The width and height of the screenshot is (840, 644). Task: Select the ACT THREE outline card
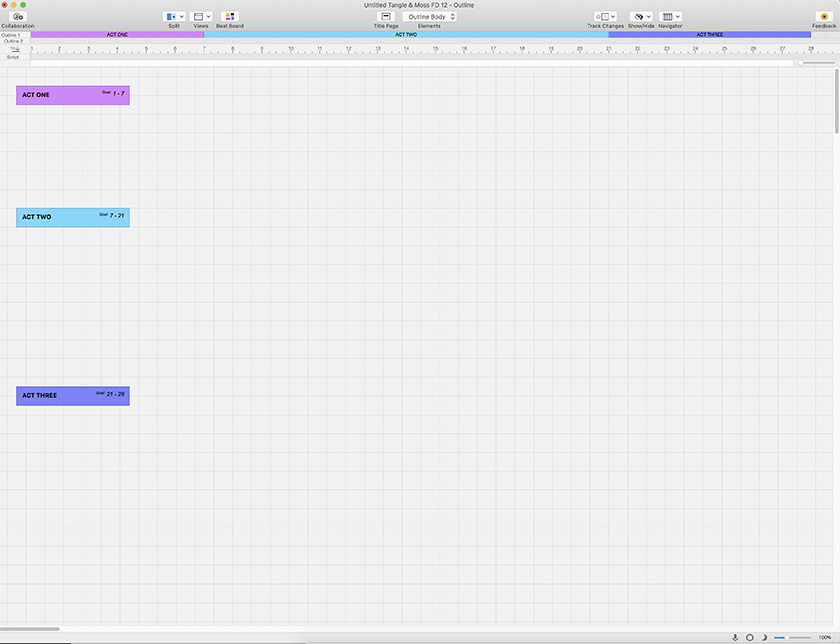[x=72, y=396]
